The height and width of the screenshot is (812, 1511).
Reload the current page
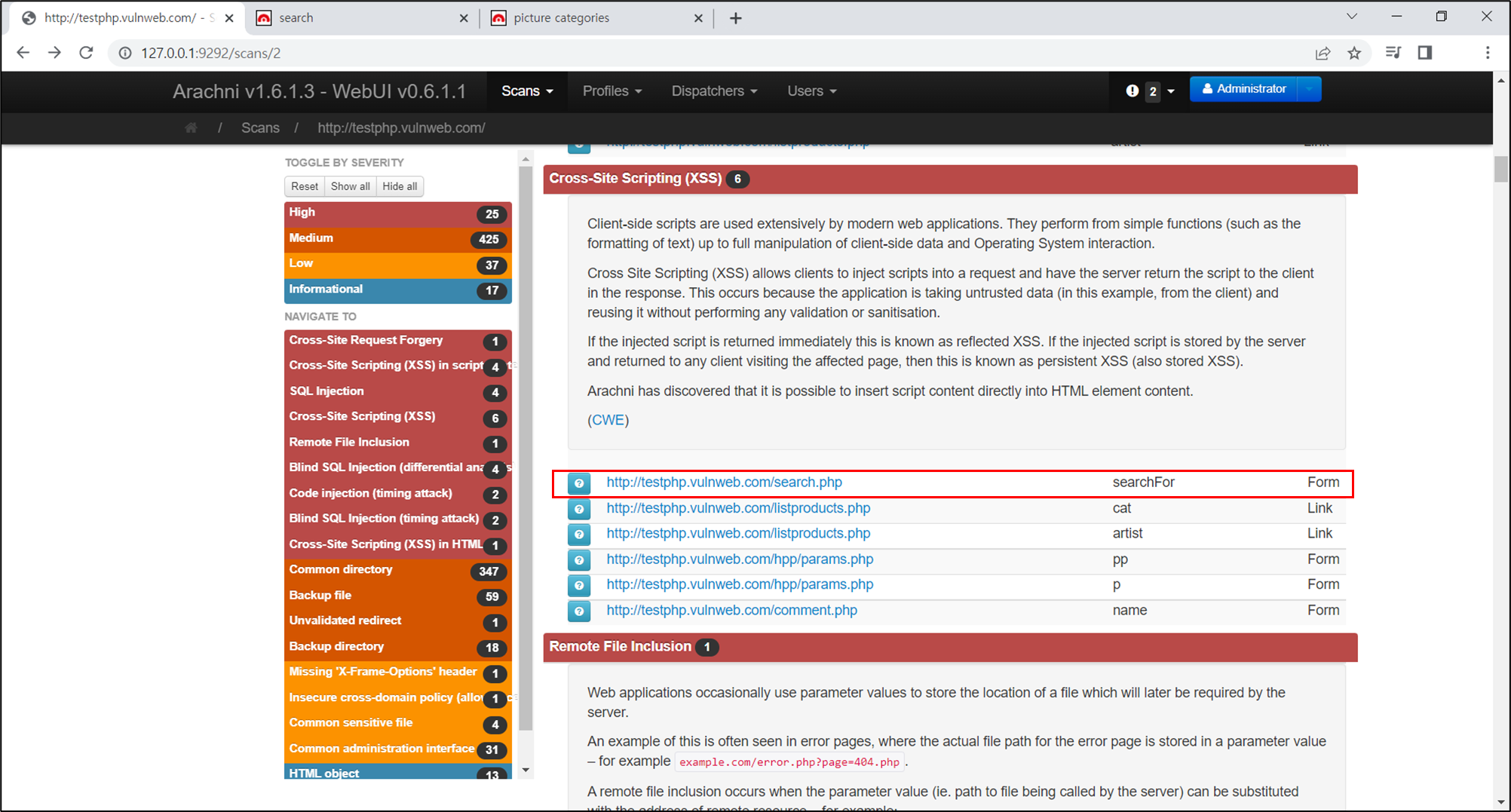[x=86, y=53]
